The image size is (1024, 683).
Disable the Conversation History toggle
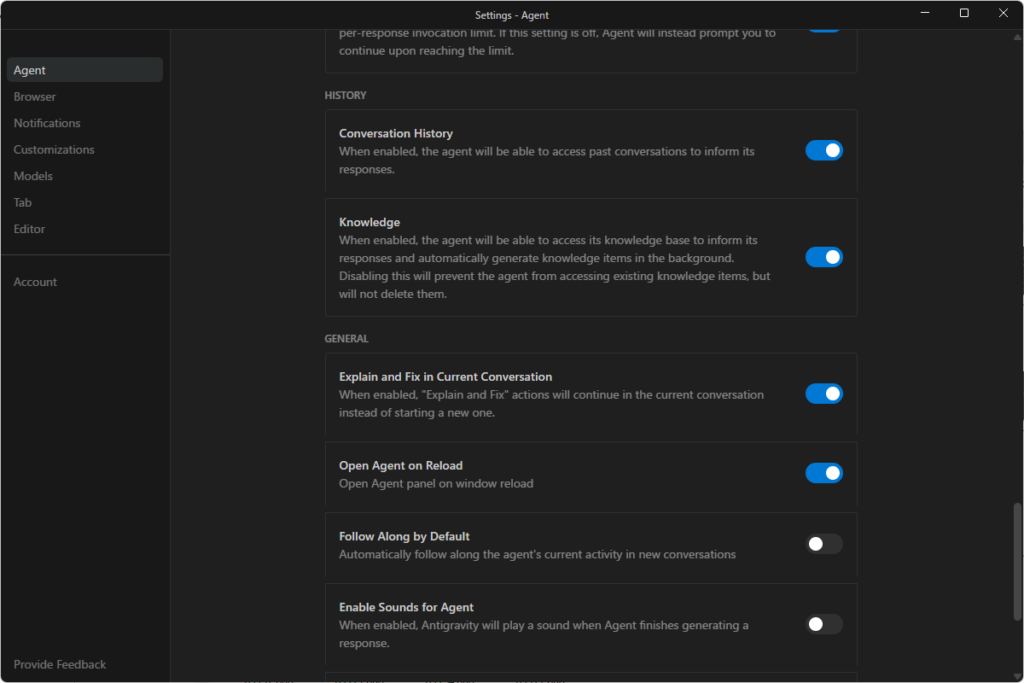[x=824, y=150]
